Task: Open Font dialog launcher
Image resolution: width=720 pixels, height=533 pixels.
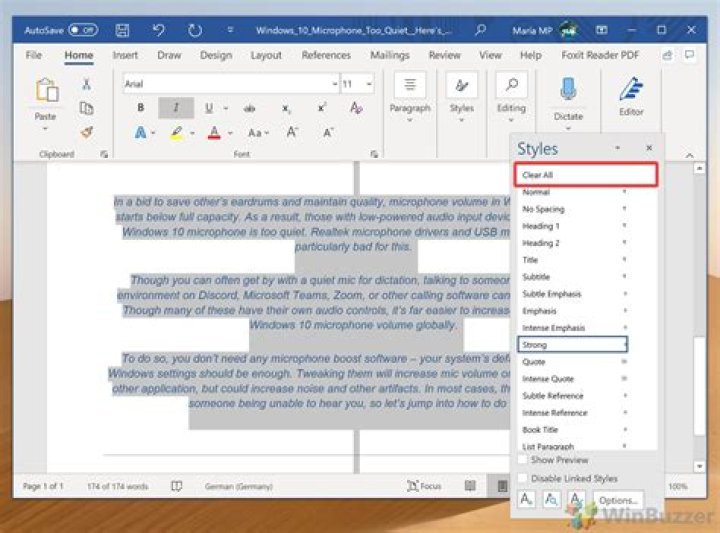Action: tap(374, 154)
